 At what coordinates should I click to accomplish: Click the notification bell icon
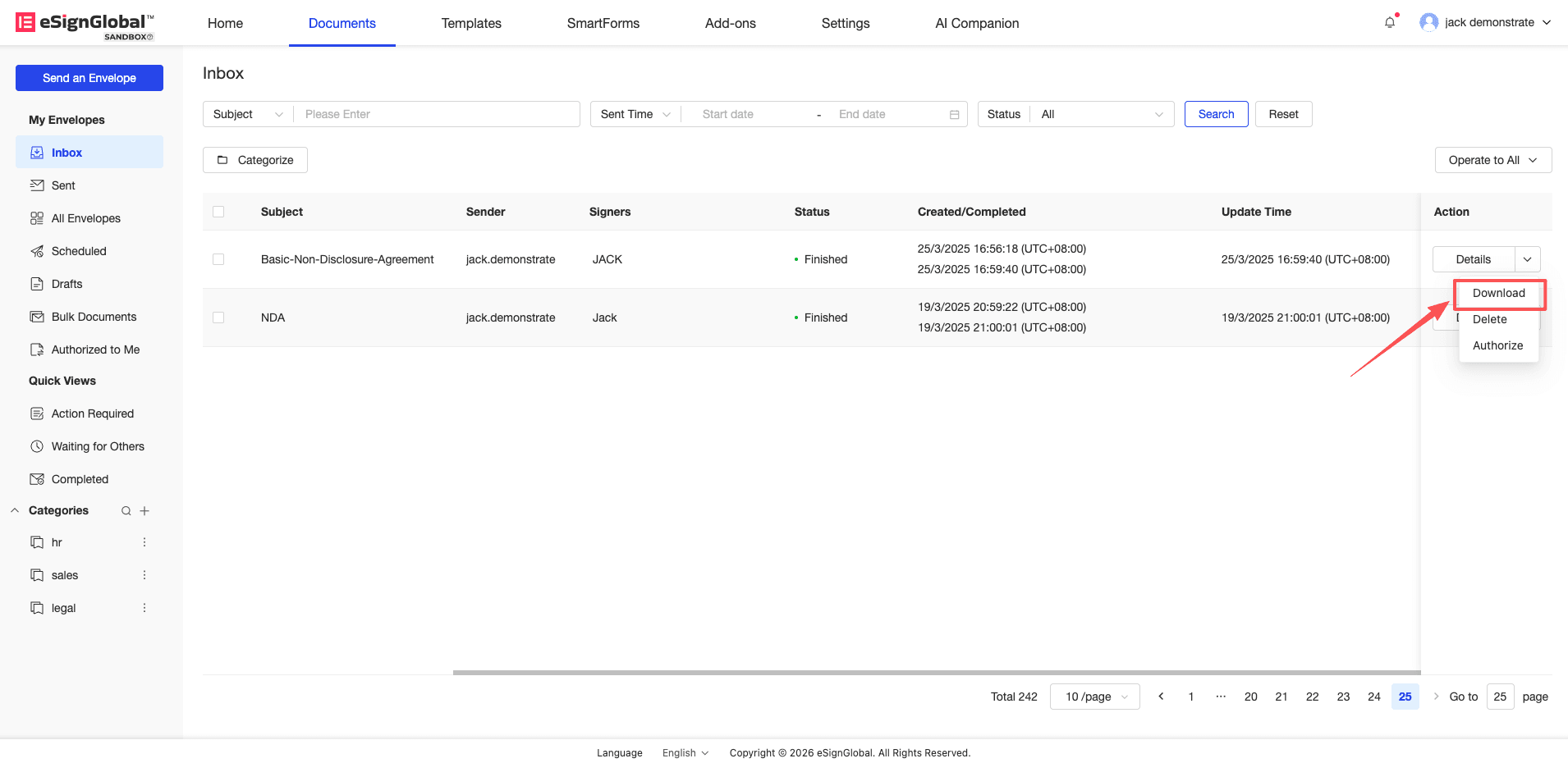[x=1389, y=23]
